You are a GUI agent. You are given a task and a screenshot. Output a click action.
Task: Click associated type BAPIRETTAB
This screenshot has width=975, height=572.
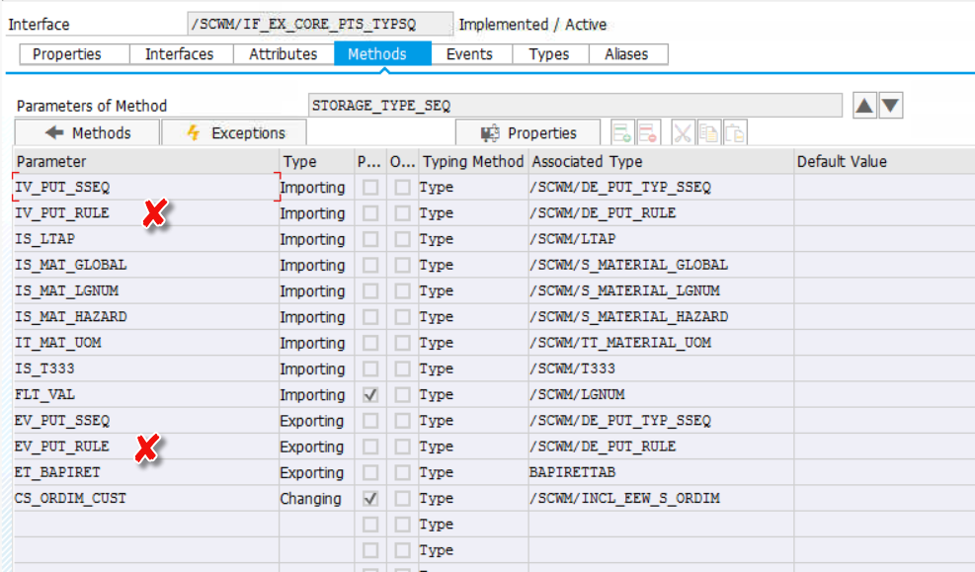click(x=661, y=473)
